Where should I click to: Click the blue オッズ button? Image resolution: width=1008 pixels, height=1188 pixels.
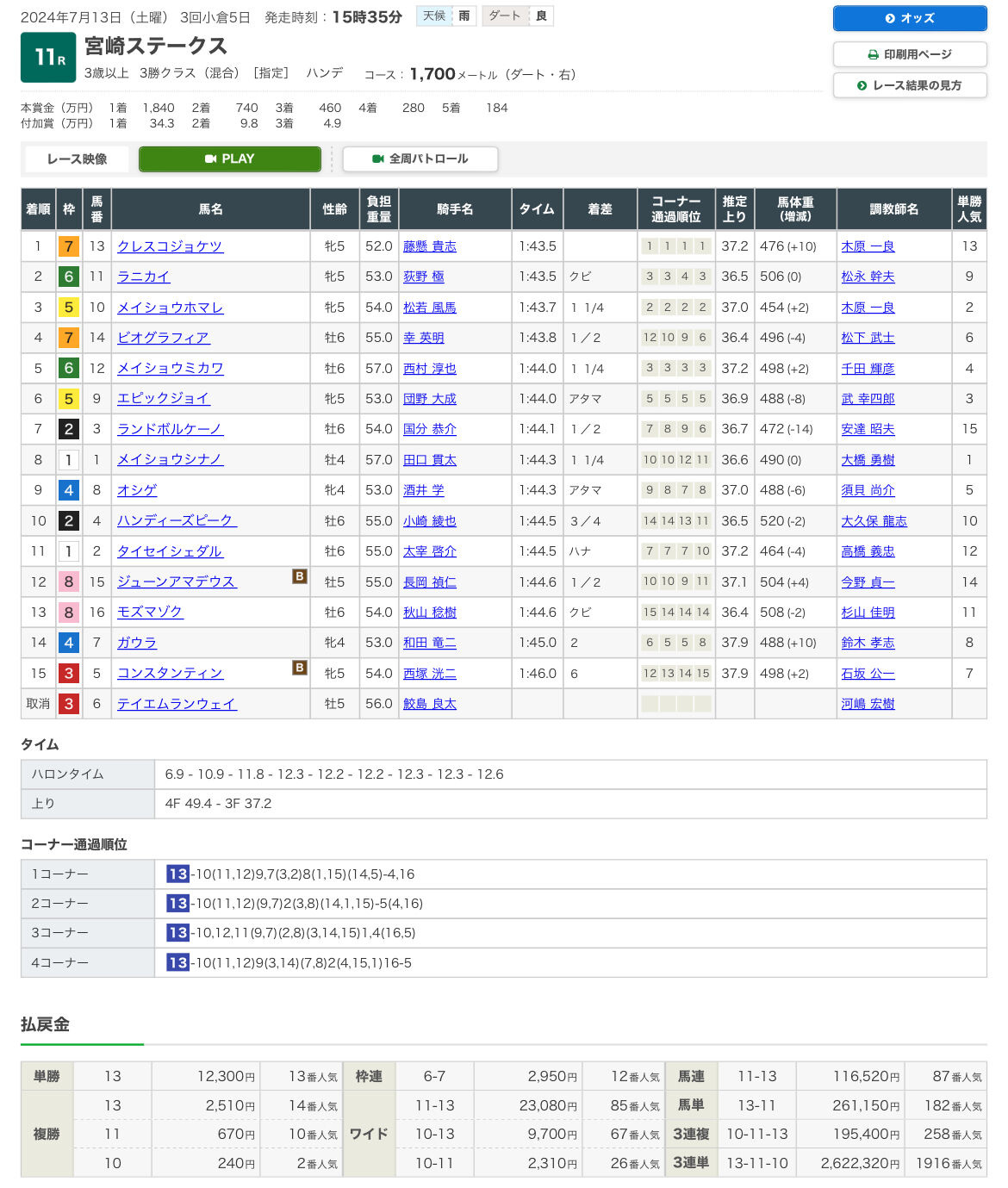[910, 18]
